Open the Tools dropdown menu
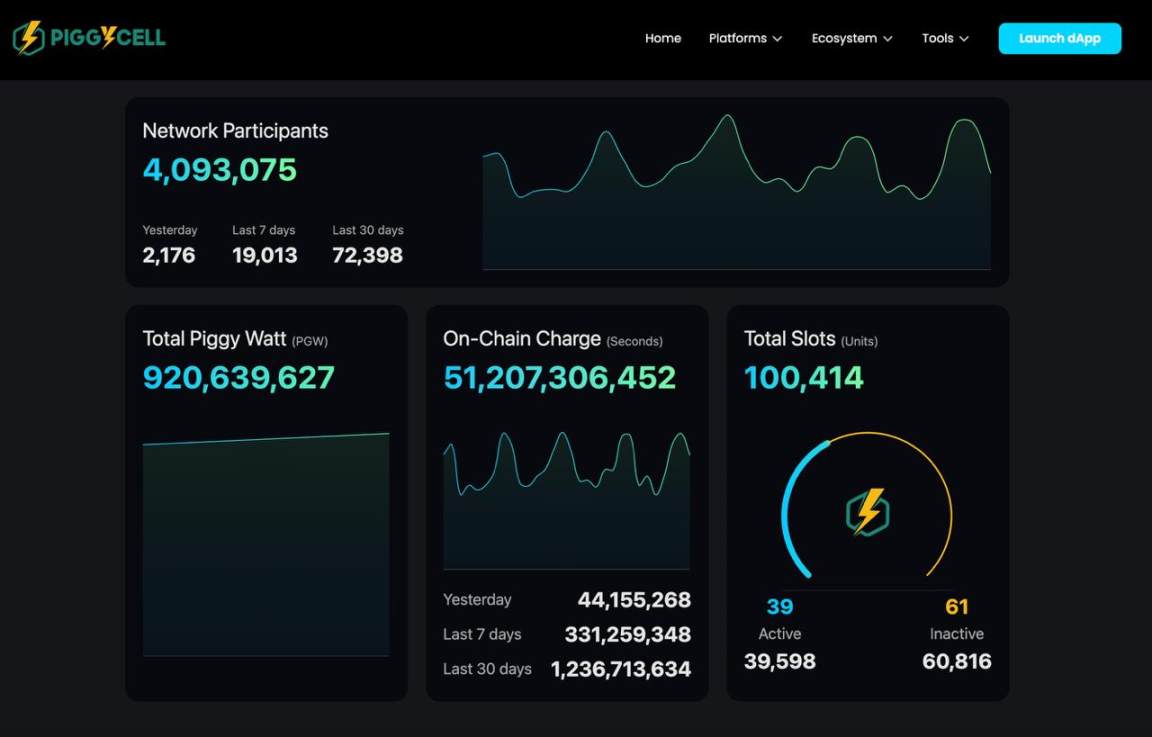Image resolution: width=1152 pixels, height=737 pixels. coord(945,38)
